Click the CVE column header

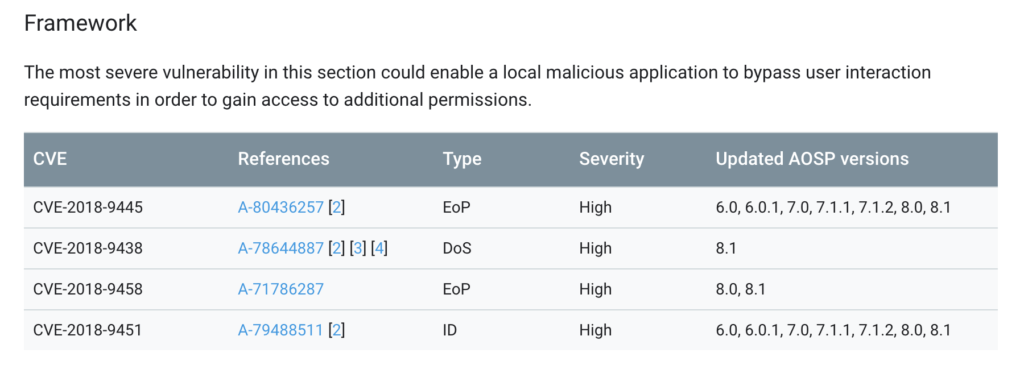[50, 159]
